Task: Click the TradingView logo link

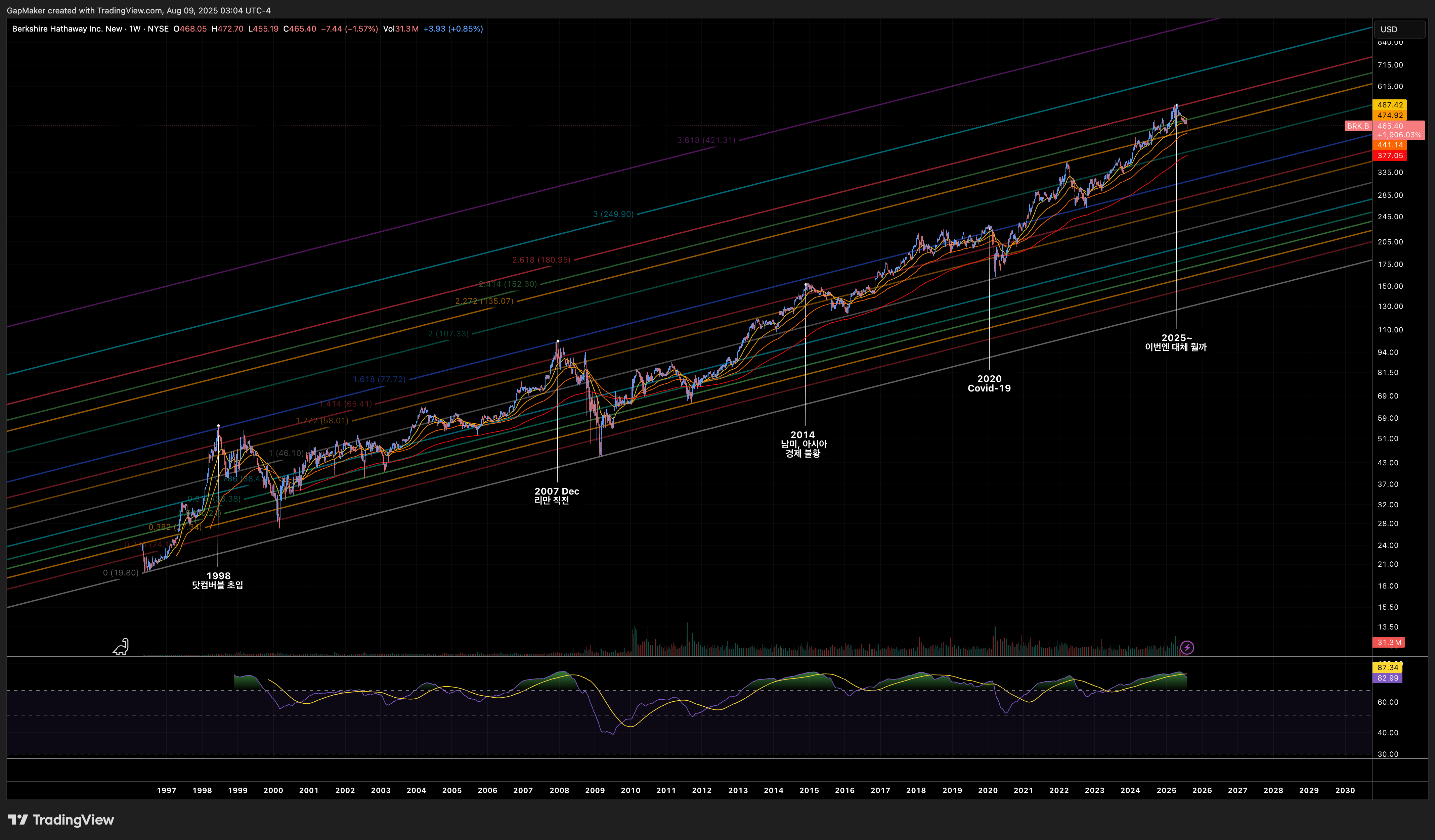Action: [61, 820]
